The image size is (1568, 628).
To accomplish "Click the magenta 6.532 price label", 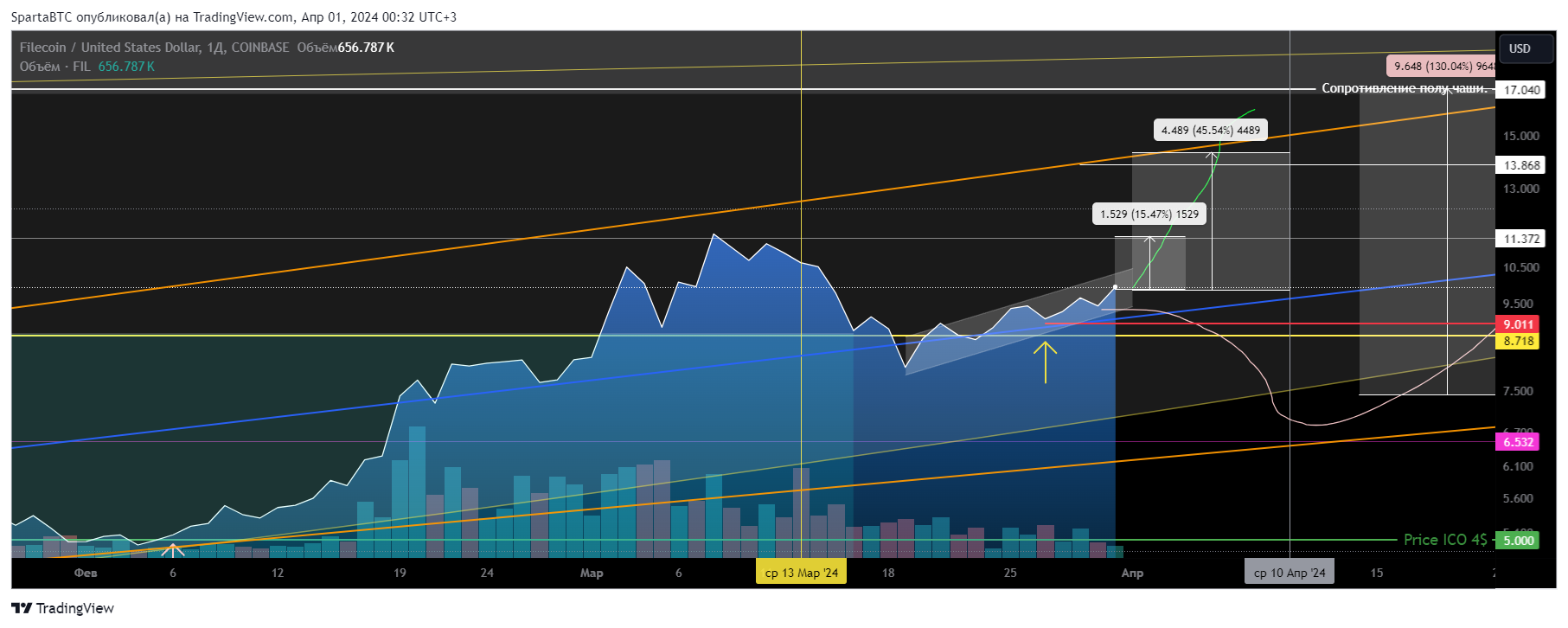I will tap(1518, 442).
